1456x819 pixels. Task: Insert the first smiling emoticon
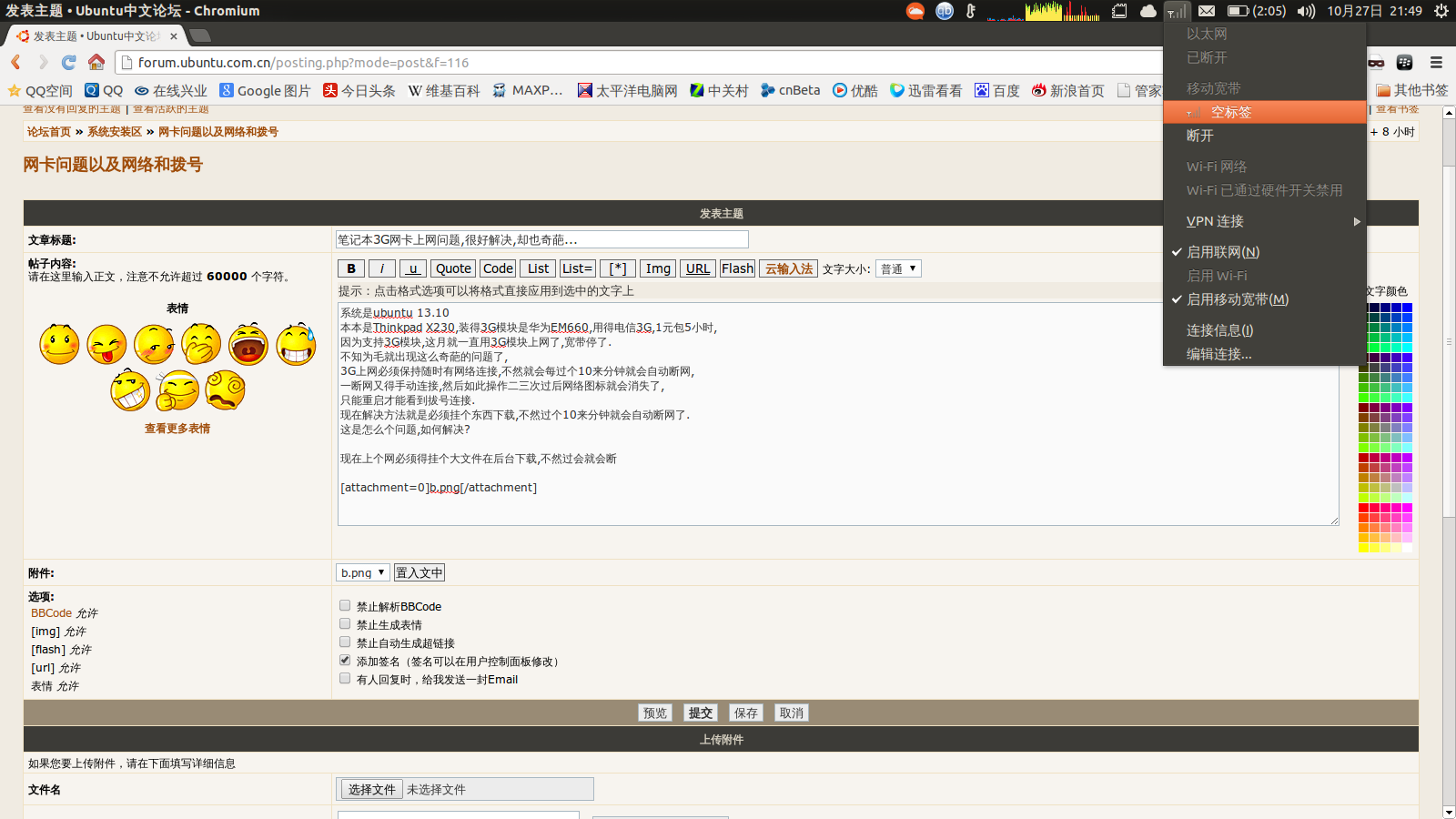click(x=60, y=344)
